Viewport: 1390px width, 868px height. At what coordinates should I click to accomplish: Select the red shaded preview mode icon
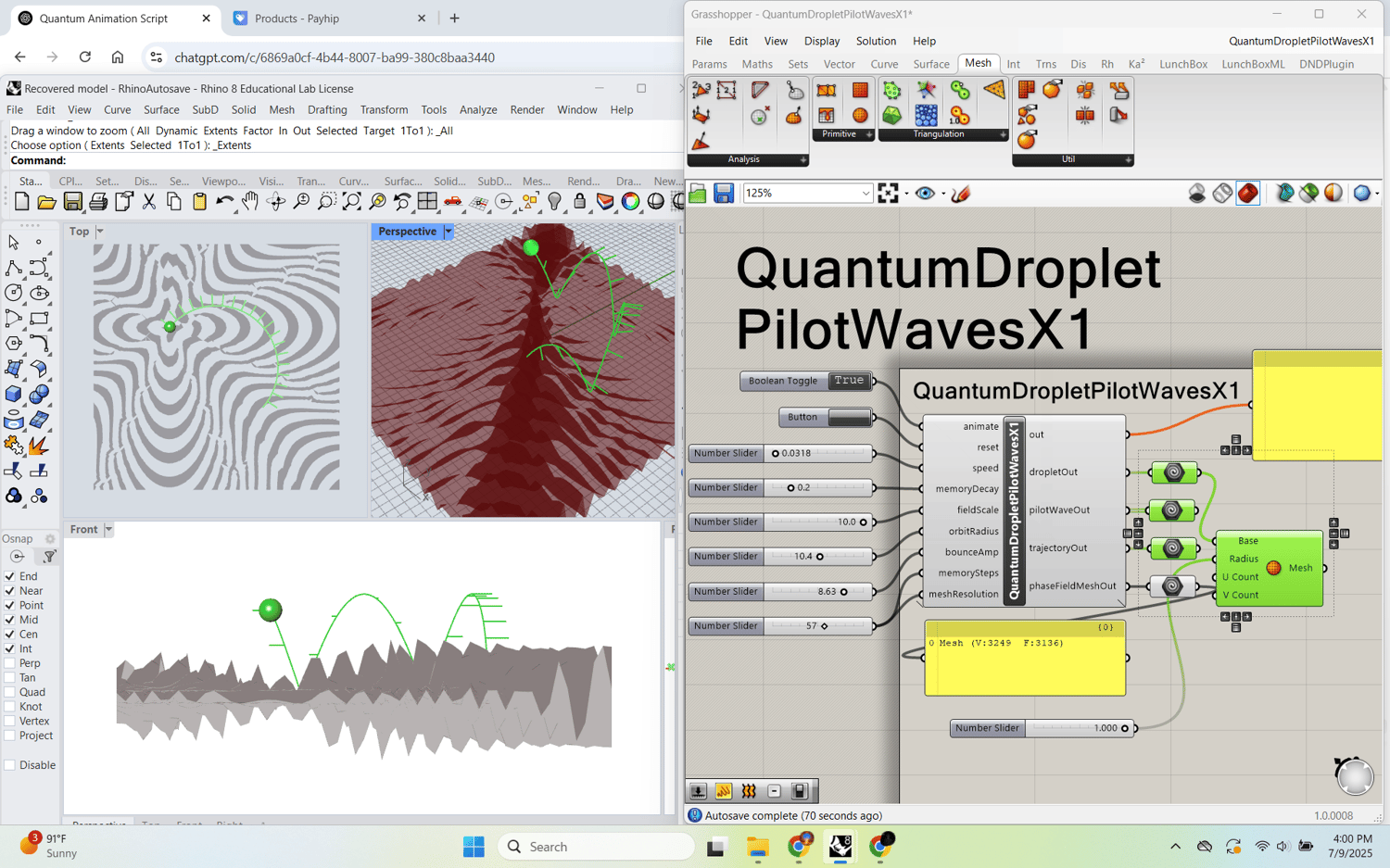click(x=1248, y=193)
